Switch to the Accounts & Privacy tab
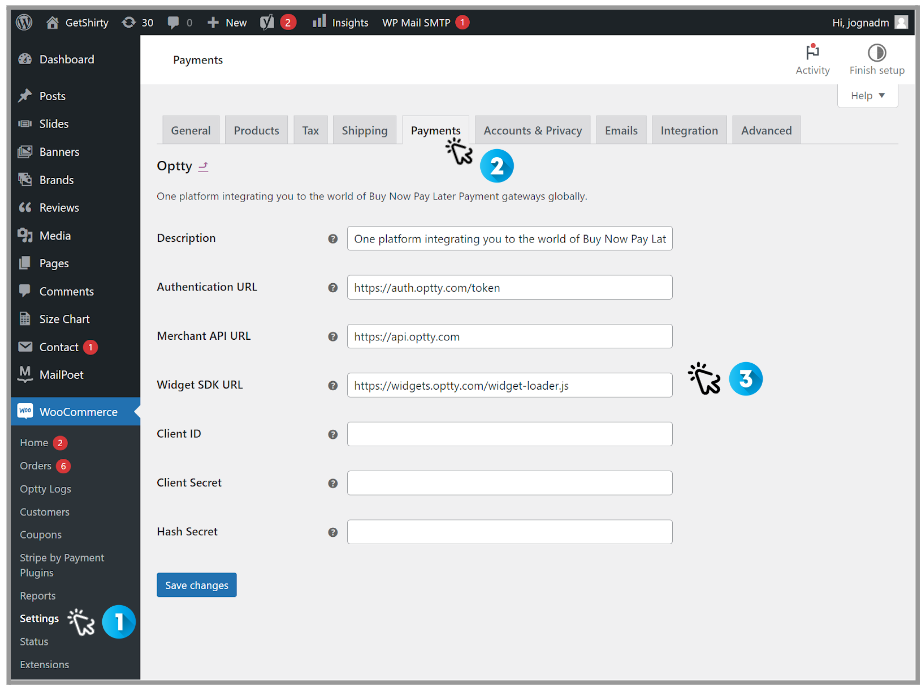 point(532,130)
